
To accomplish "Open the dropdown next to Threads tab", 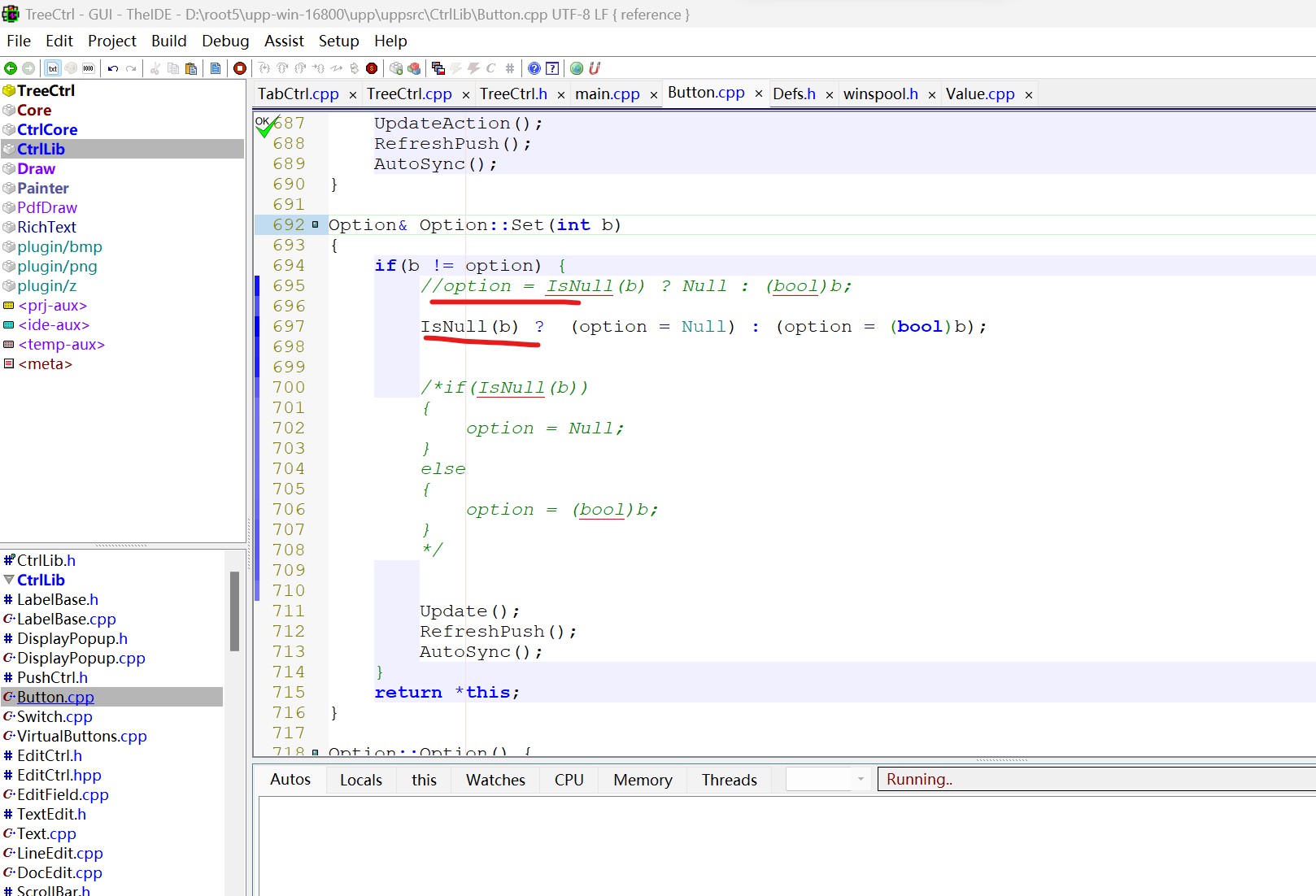I will [860, 779].
